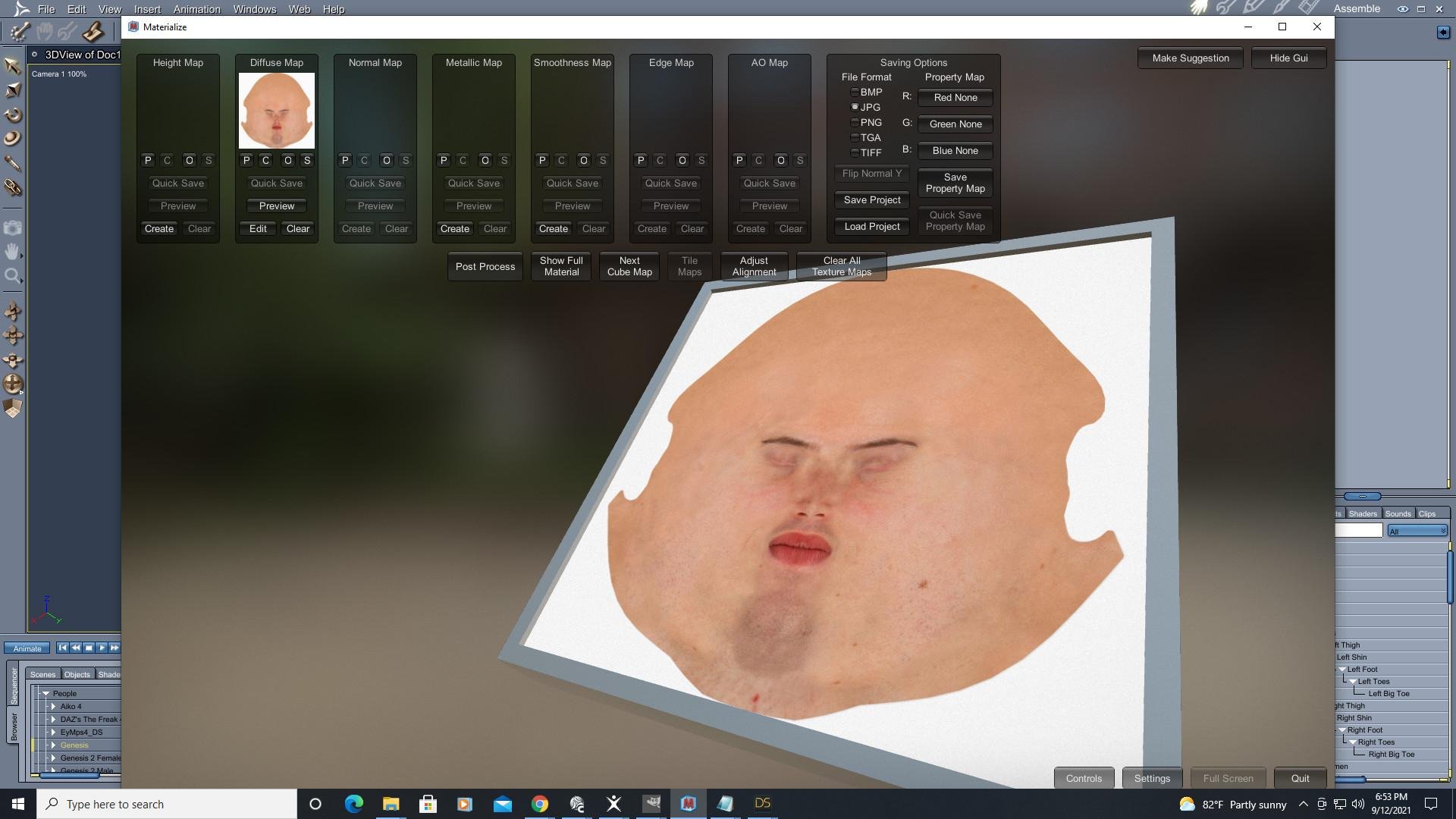
Task: Select TIFF file format radio button
Action: (855, 153)
